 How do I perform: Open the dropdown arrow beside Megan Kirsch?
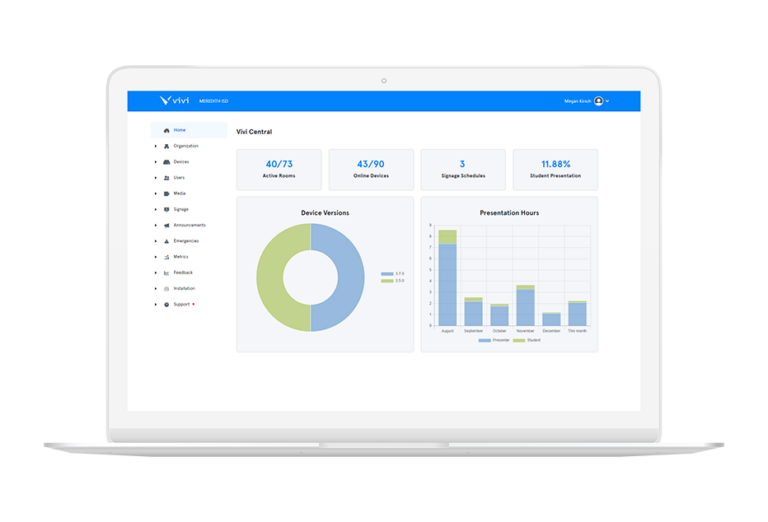[x=608, y=101]
